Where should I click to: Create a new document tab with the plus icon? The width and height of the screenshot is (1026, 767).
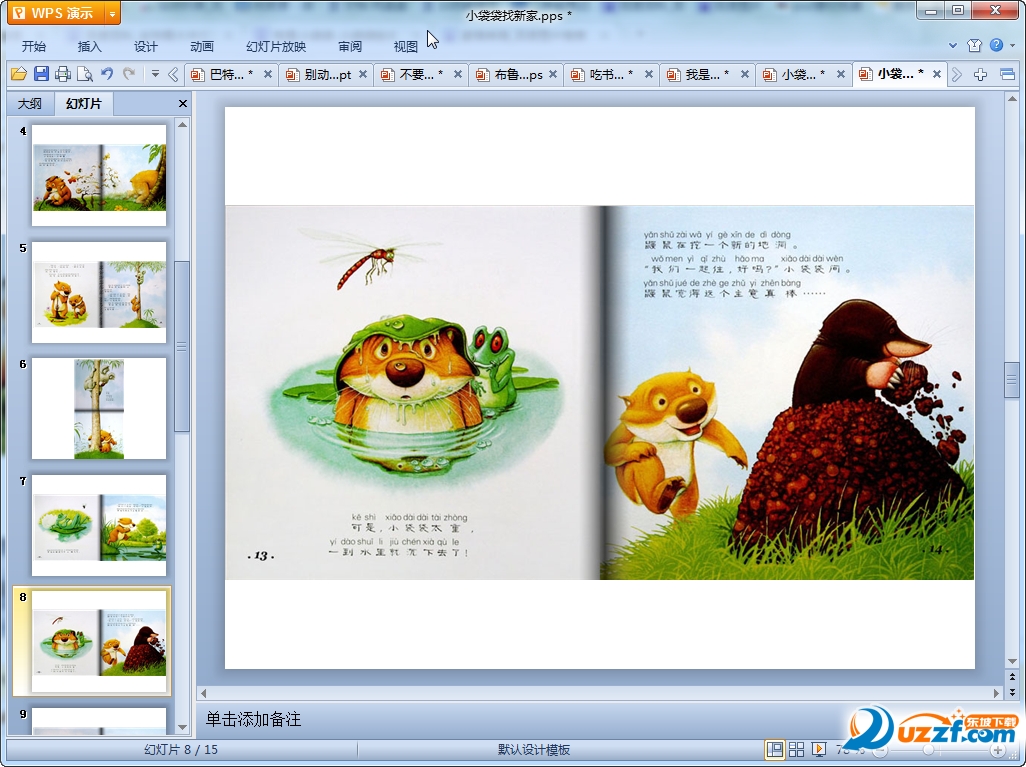coord(980,75)
